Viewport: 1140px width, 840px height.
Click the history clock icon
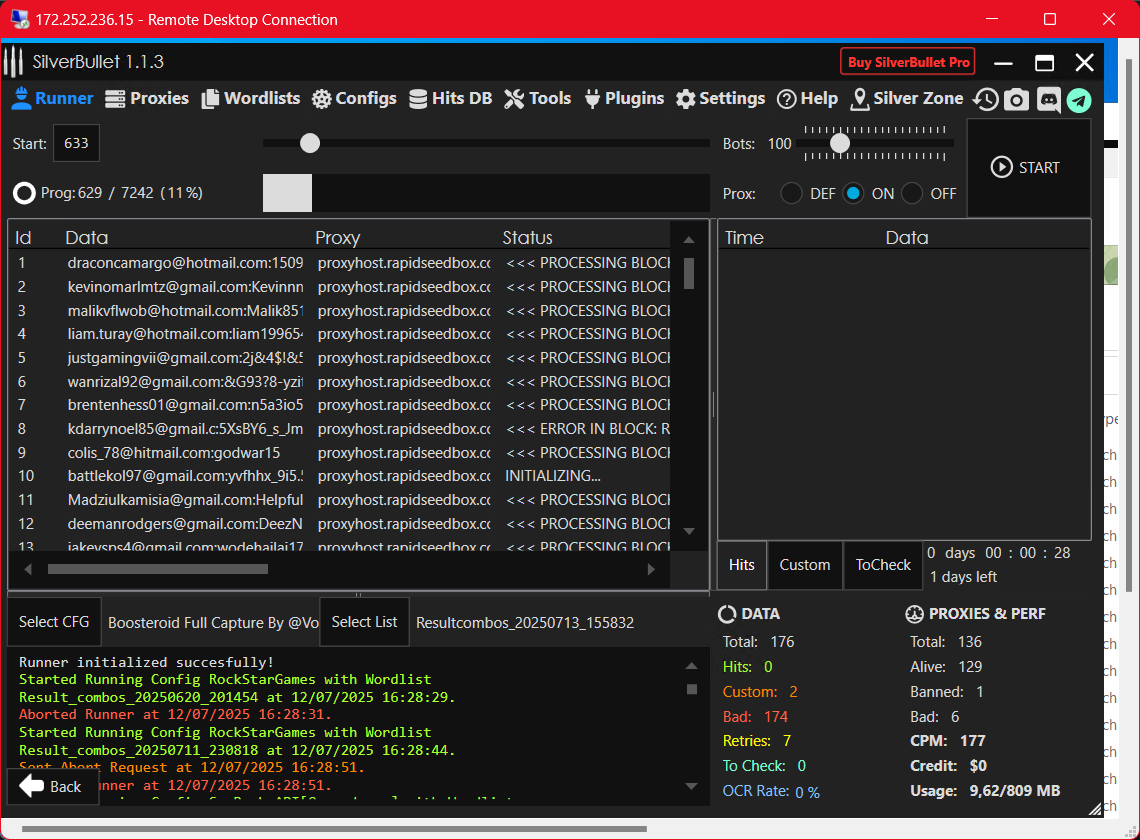click(x=986, y=99)
